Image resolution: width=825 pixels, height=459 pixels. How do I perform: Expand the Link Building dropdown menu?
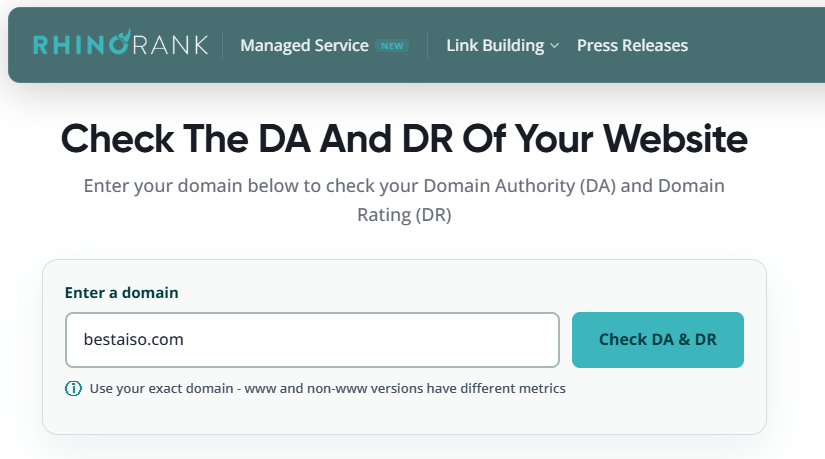502,45
